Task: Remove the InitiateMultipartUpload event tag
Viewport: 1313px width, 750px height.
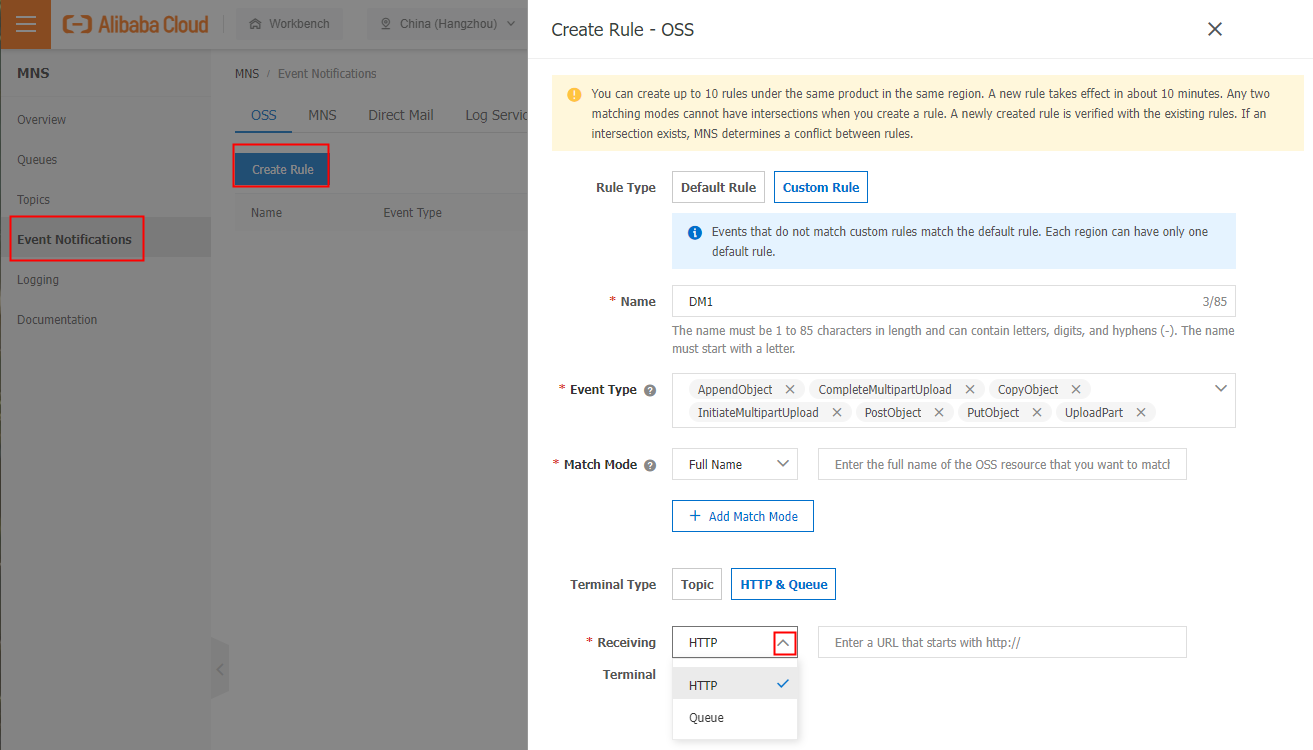Action: 837,412
